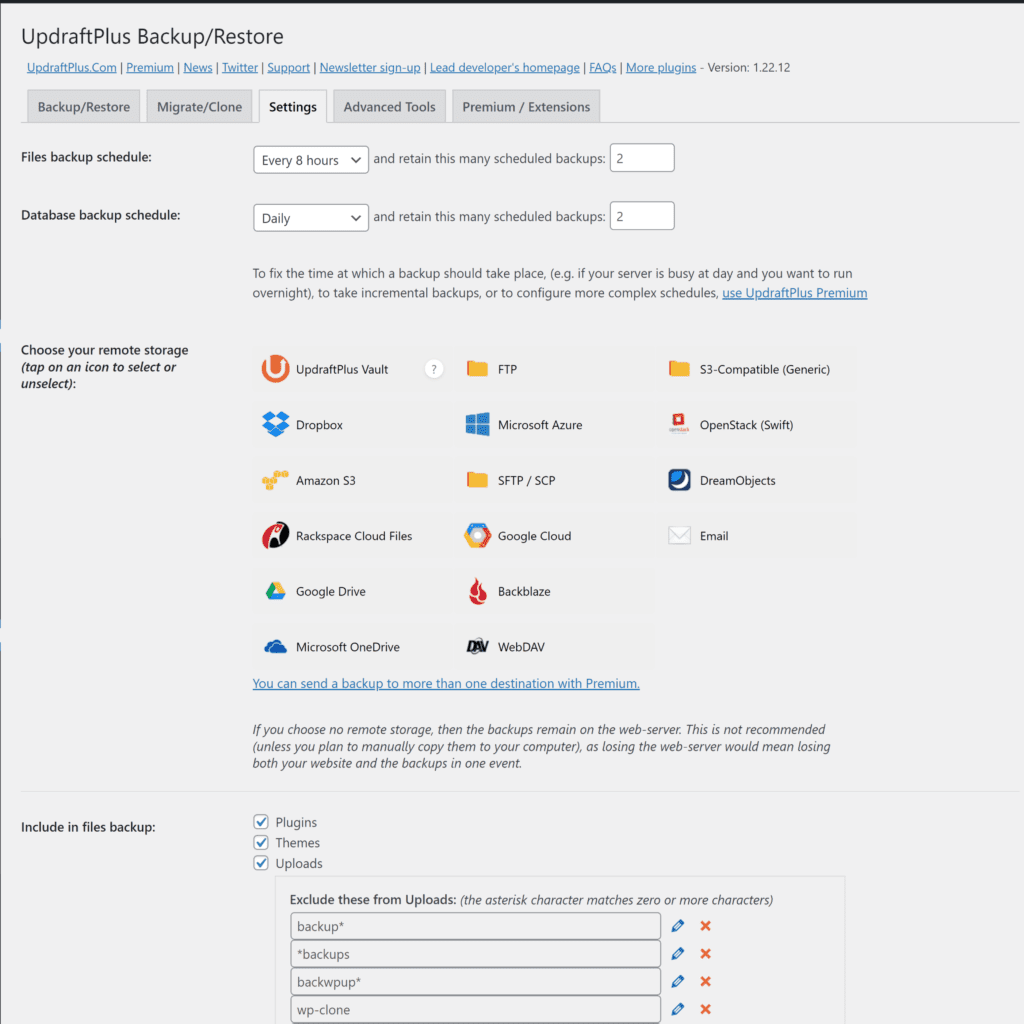Viewport: 1024px width, 1024px height.
Task: Open the News link
Action: (198, 67)
